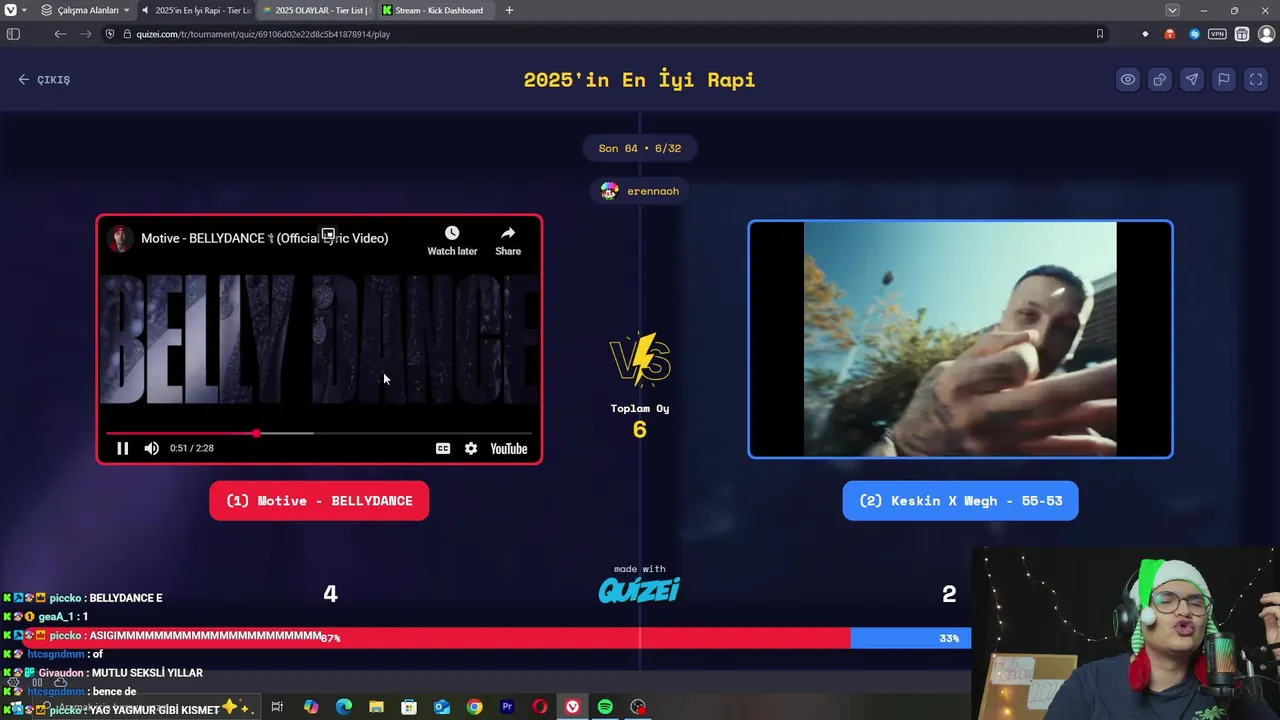The height and width of the screenshot is (720, 1280).
Task: Seek on the YouTube progress bar
Action: point(319,433)
